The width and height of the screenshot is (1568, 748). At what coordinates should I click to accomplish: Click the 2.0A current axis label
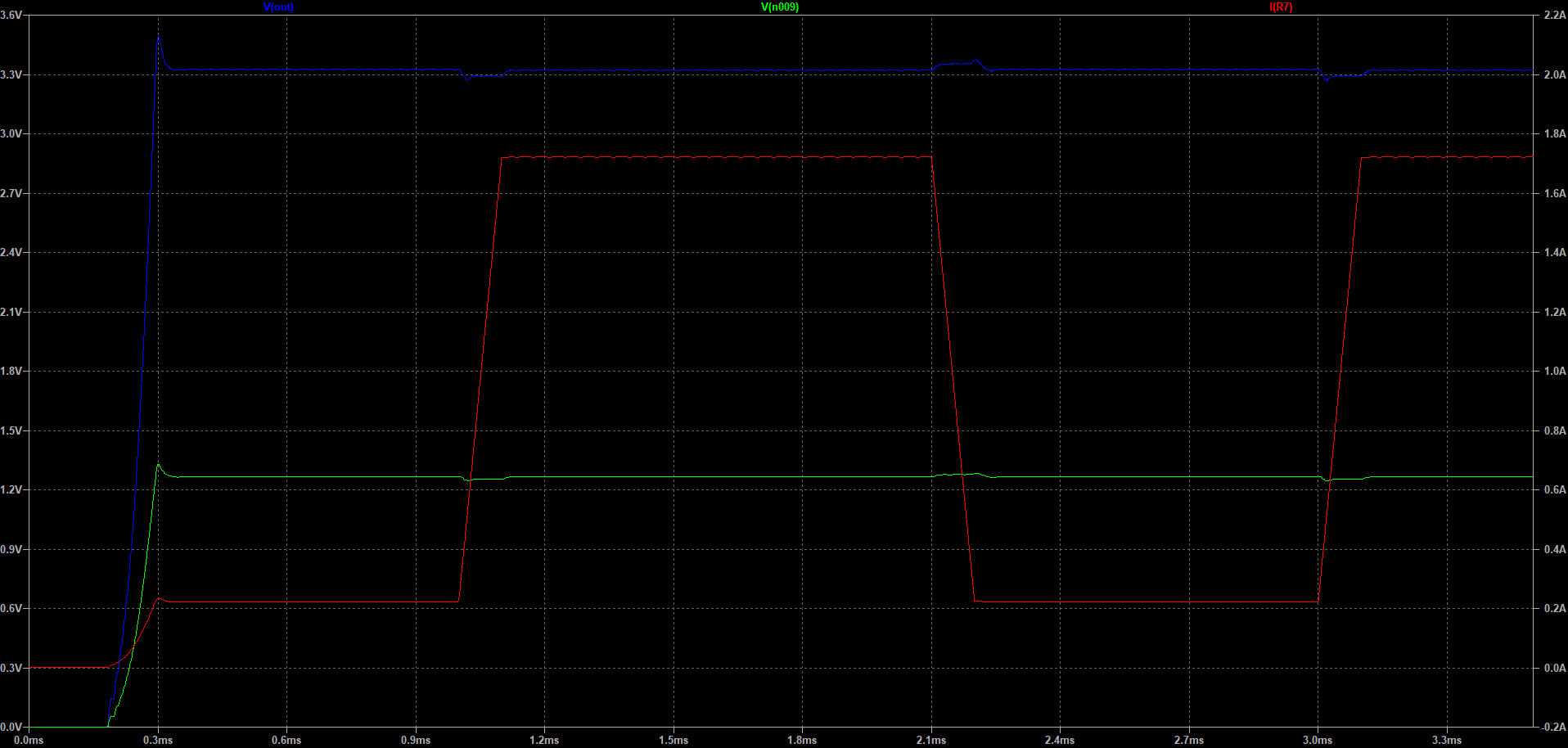point(1554,74)
